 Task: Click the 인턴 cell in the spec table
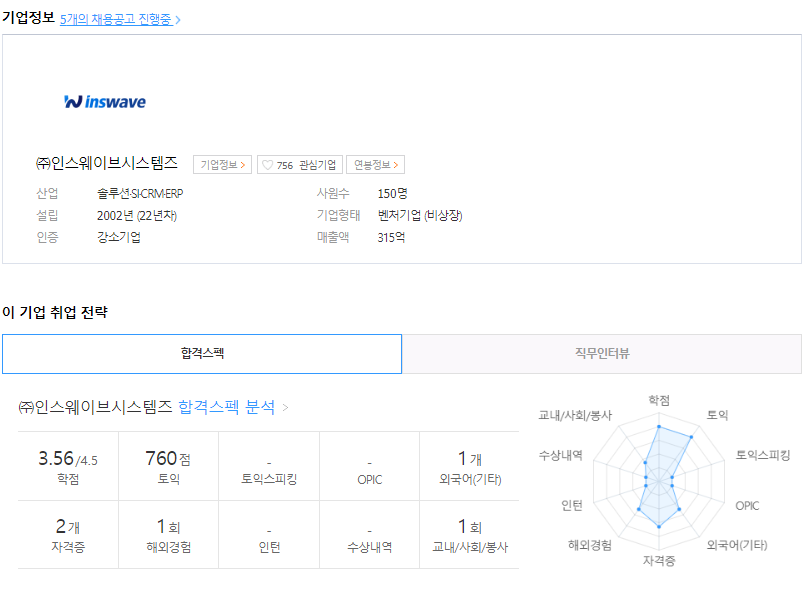(269, 535)
